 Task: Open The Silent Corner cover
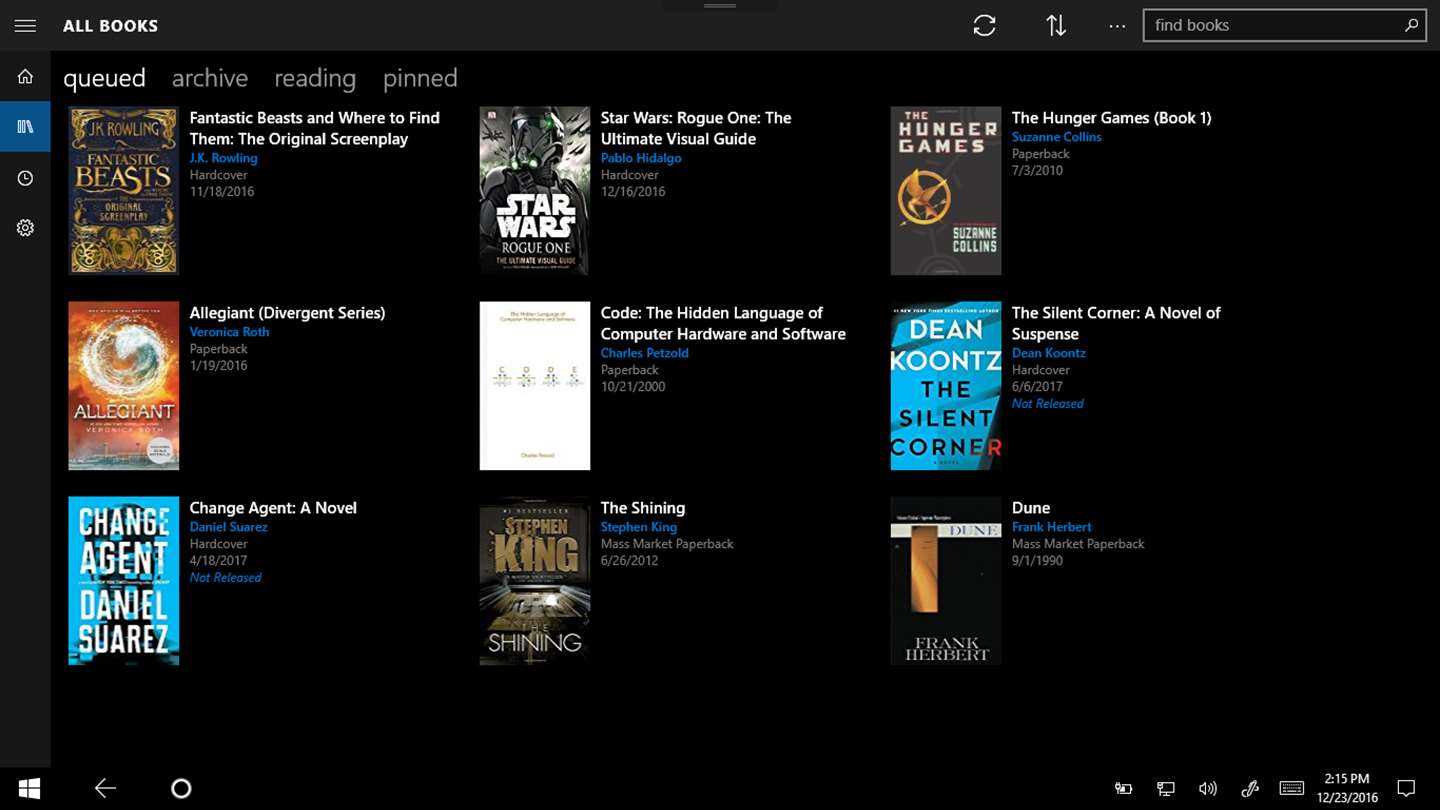click(x=946, y=386)
